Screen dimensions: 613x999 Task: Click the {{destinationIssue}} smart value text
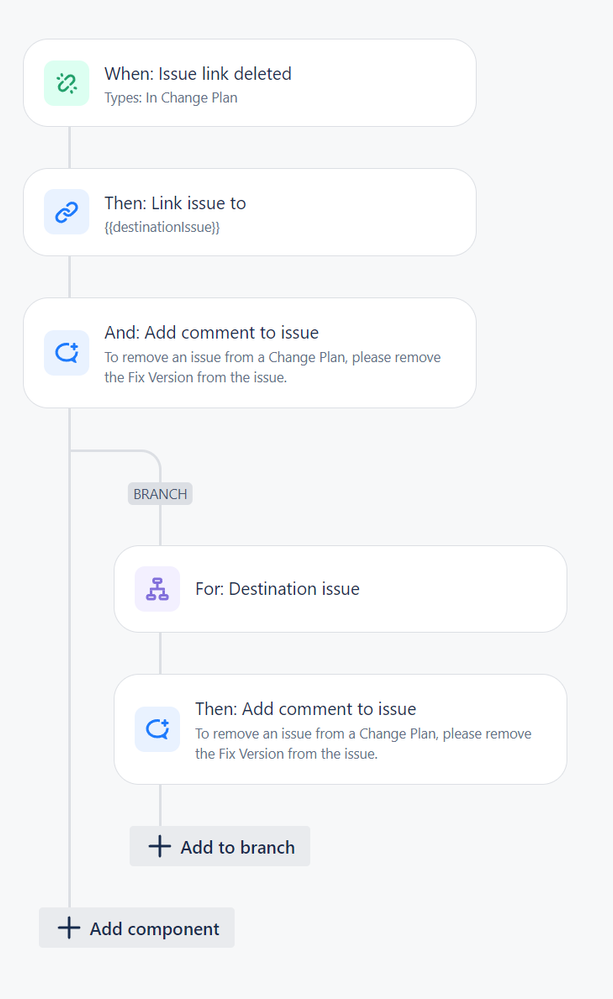click(x=162, y=227)
